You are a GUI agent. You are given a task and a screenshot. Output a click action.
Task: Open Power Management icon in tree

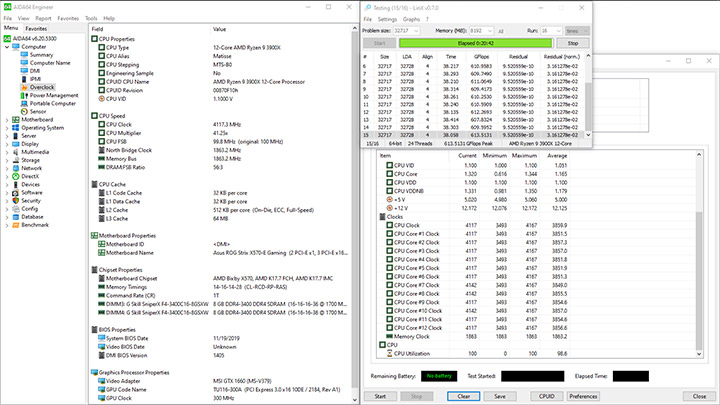24,96
